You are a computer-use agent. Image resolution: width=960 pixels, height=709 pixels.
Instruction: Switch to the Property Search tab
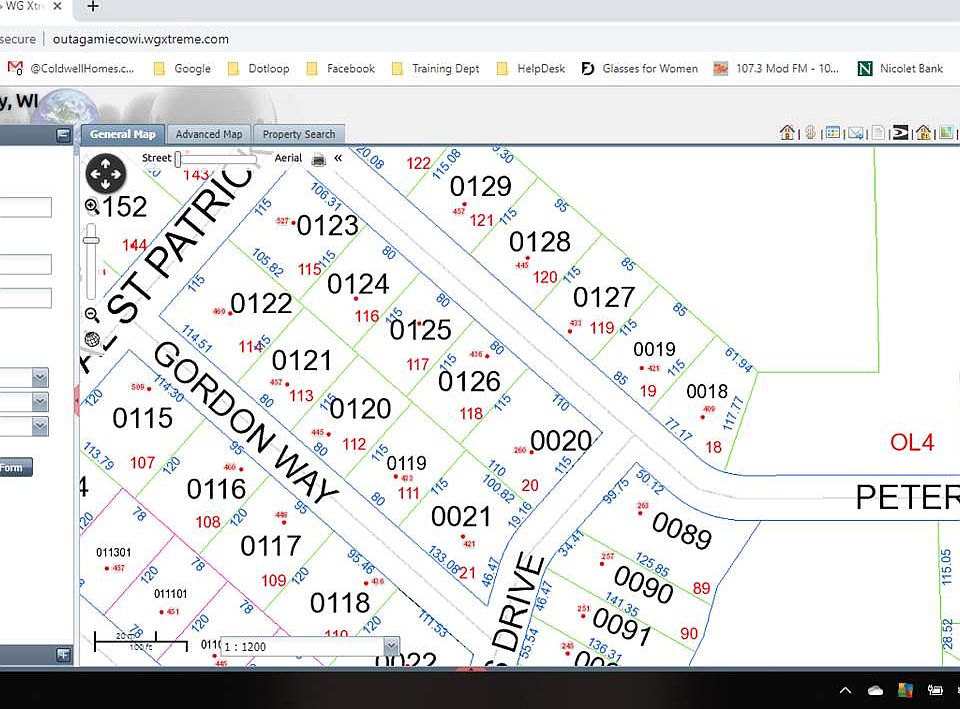click(x=299, y=134)
